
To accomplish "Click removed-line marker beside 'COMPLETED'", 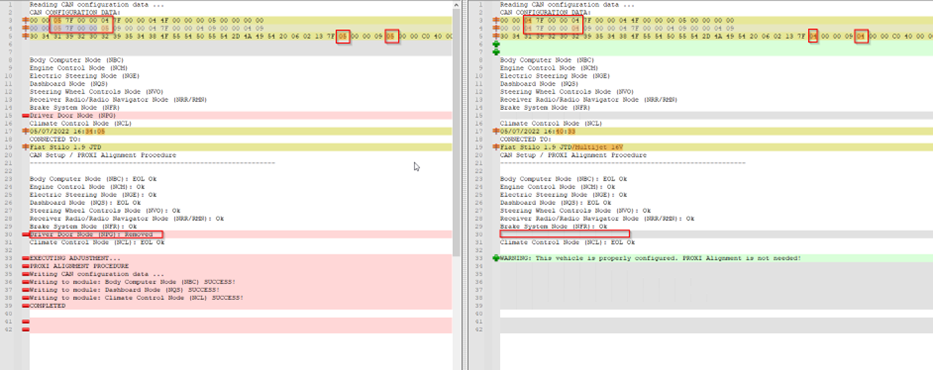I will click(x=26, y=305).
